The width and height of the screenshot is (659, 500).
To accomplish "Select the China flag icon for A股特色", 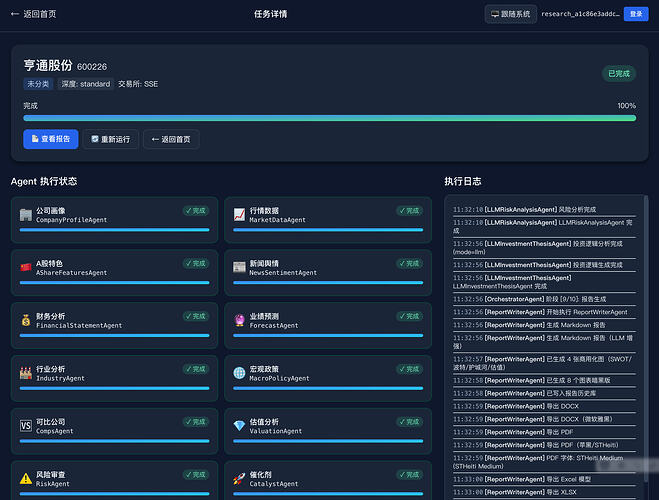I will (26, 268).
